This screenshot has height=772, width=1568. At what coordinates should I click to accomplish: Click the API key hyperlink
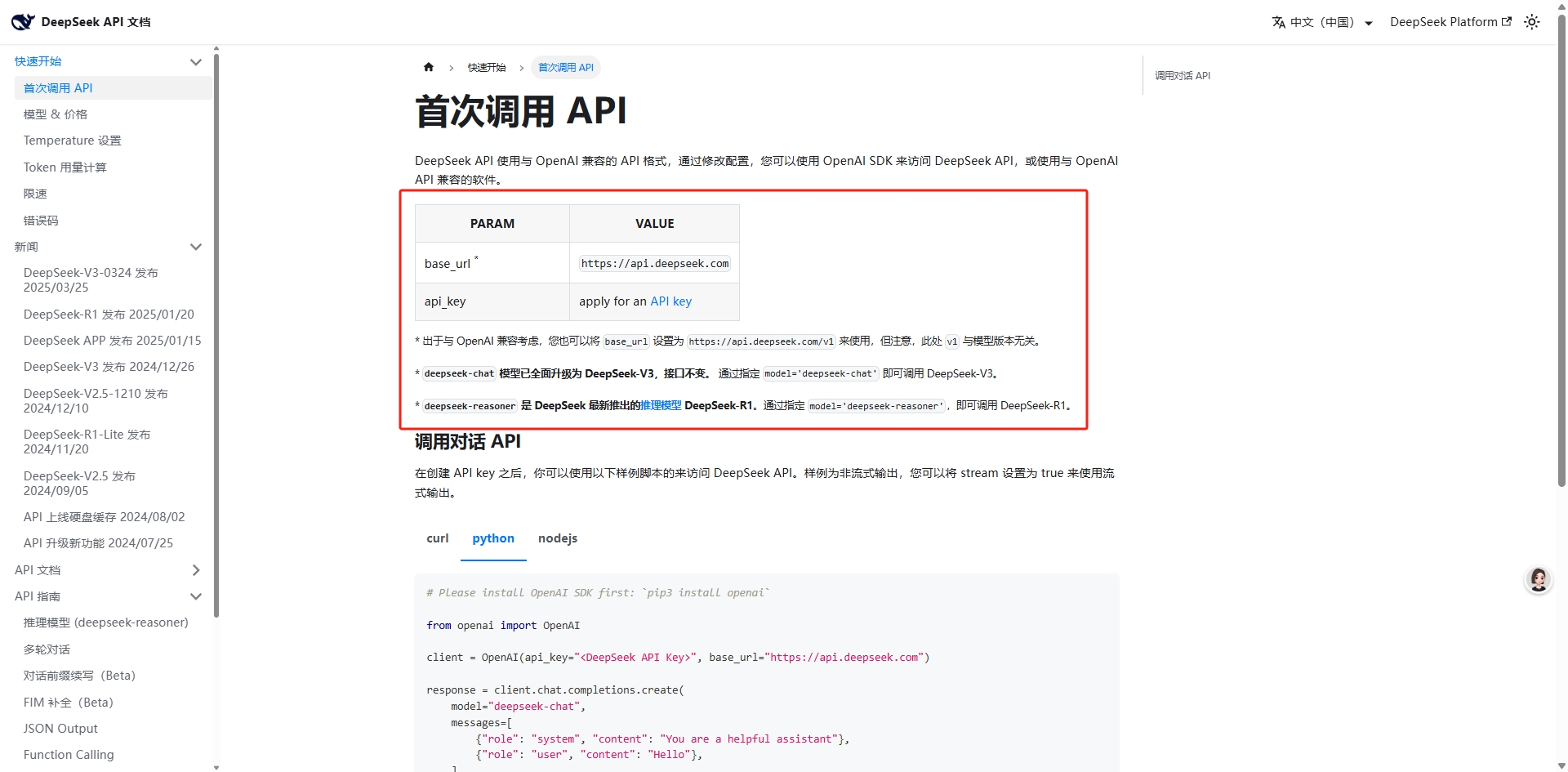point(670,301)
